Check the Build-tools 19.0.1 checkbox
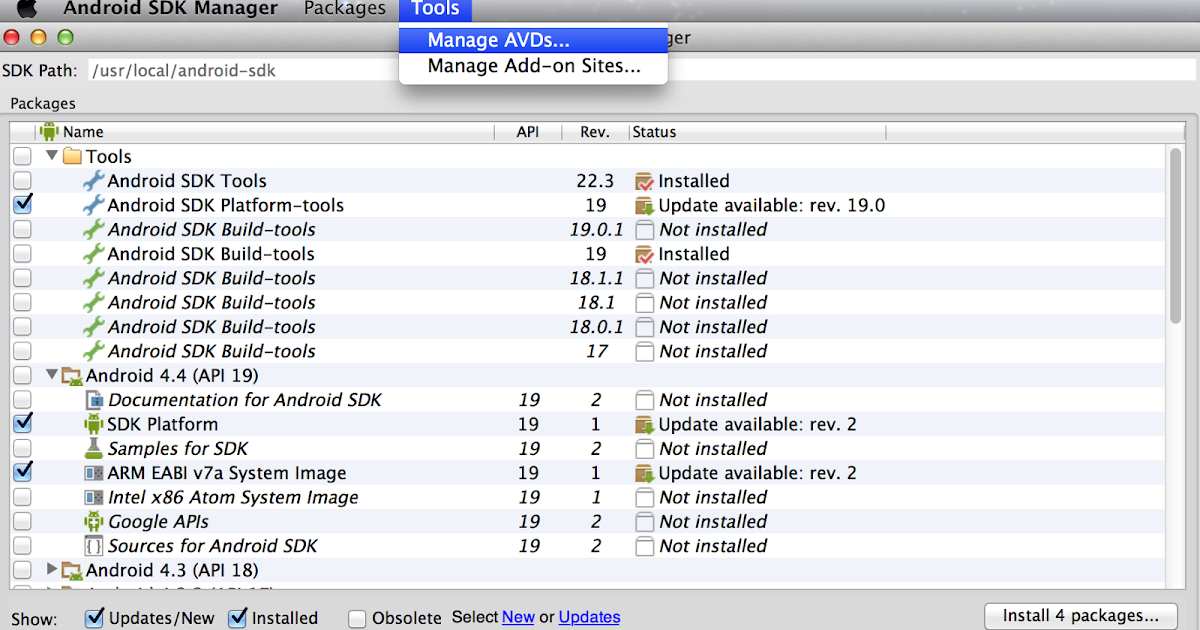Image resolution: width=1200 pixels, height=630 pixels. 22,229
